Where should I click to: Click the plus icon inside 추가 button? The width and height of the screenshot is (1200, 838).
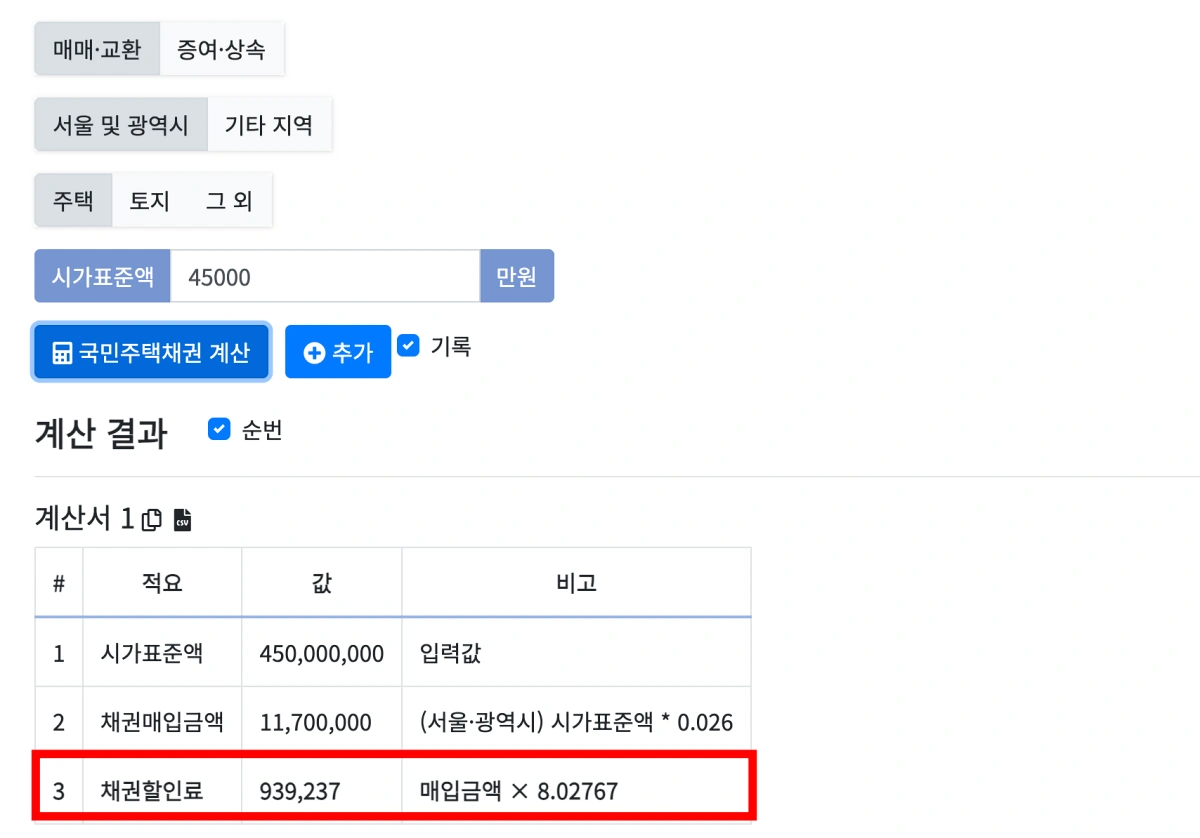314,351
